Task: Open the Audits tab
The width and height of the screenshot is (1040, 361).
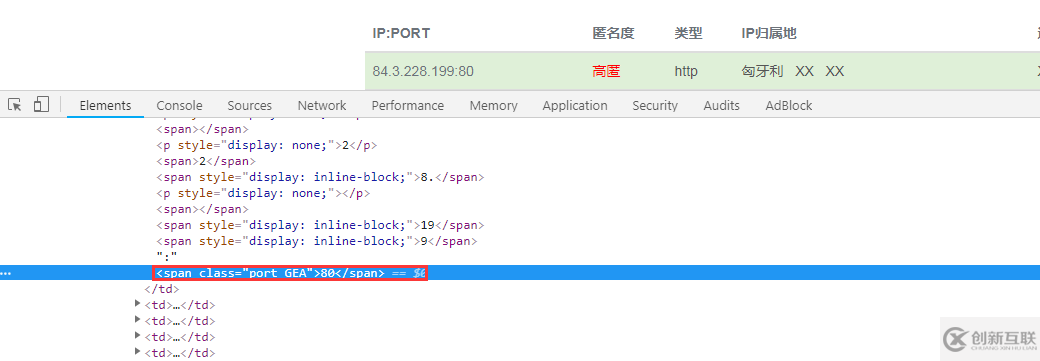Action: tap(722, 106)
